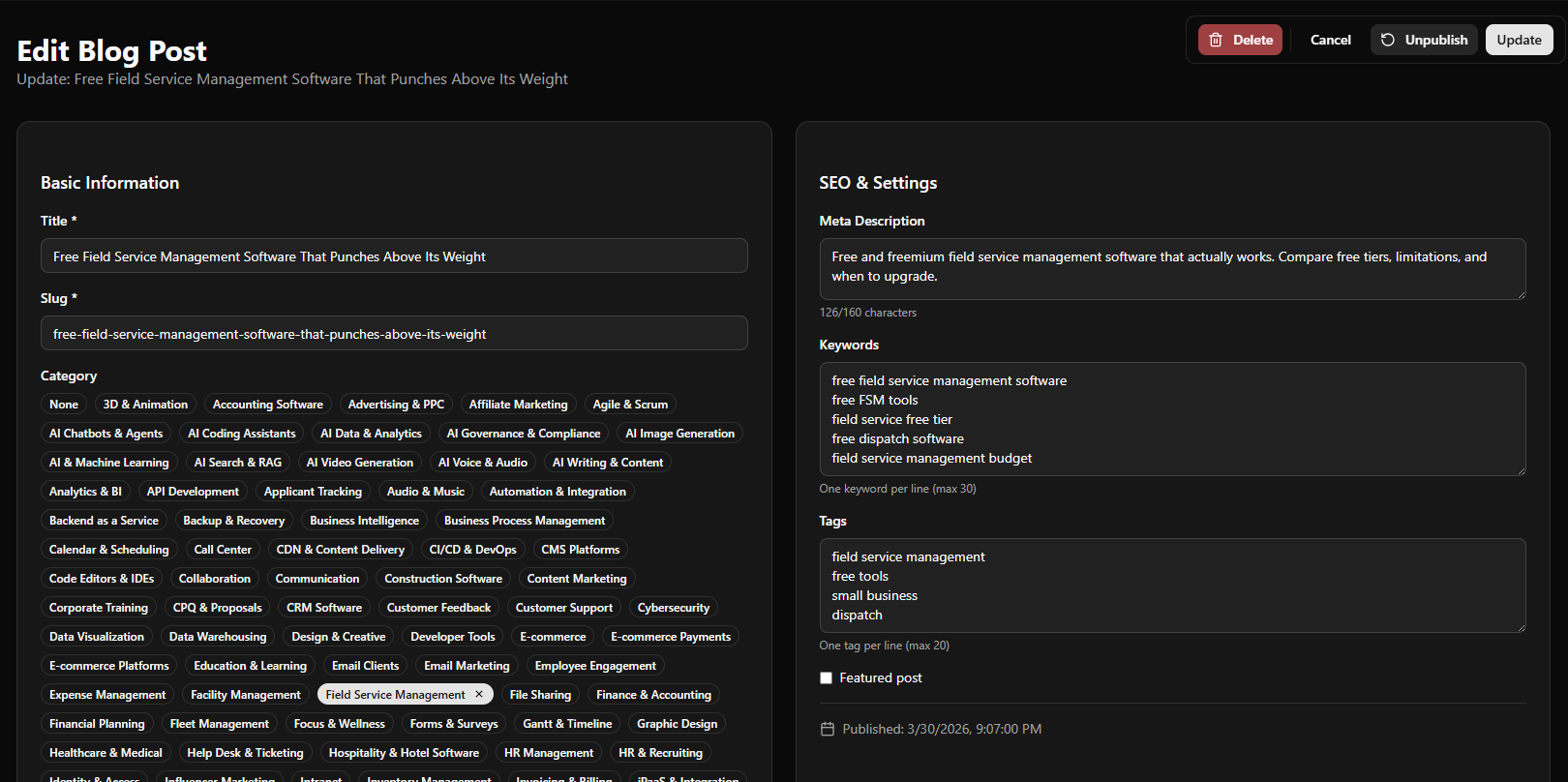The width and height of the screenshot is (1568, 782).
Task: Click the trash icon on Delete button
Action: 1216,40
